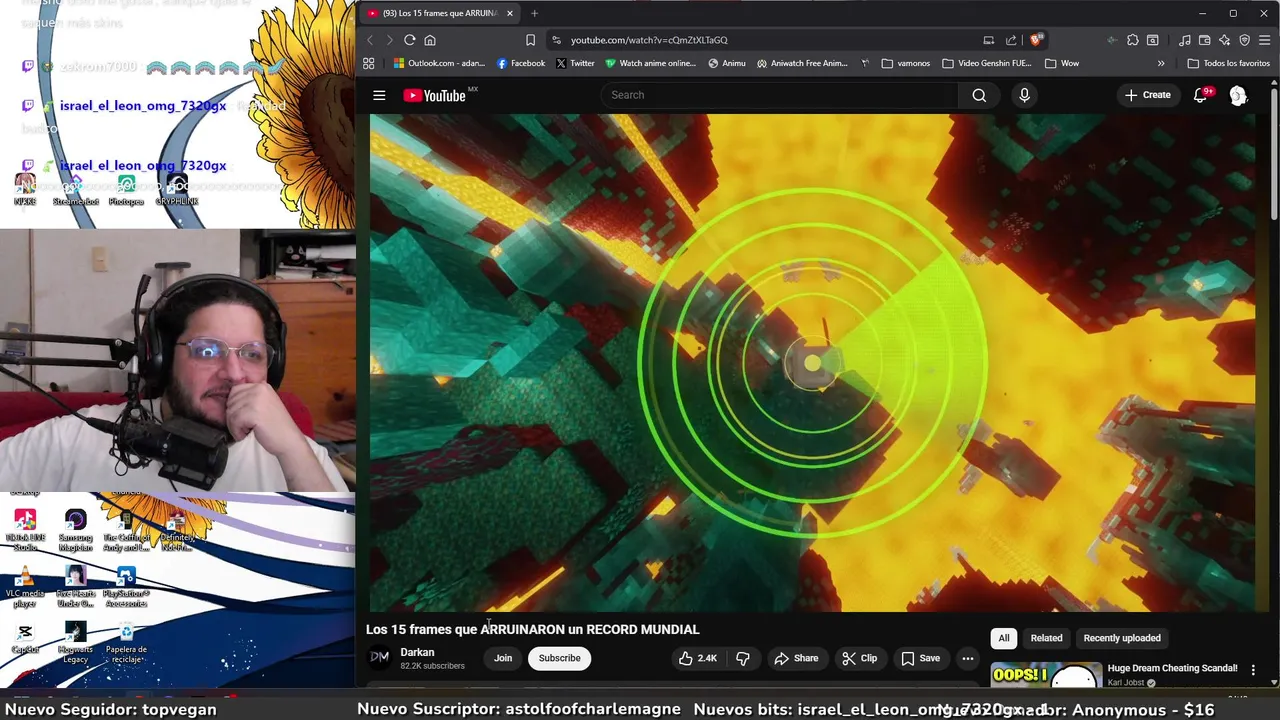The height and width of the screenshot is (720, 1280).
Task: Subscribe to the Darkan channel
Action: 559,658
